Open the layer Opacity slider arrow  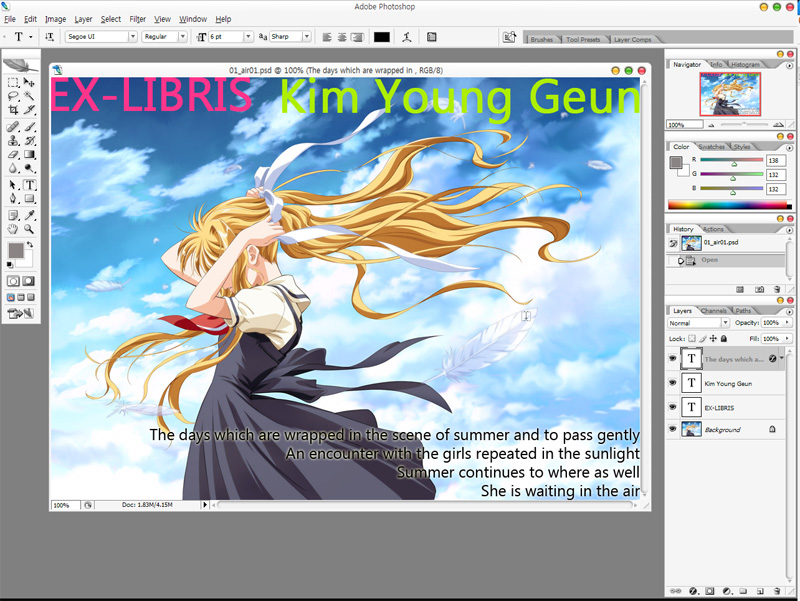[x=787, y=322]
